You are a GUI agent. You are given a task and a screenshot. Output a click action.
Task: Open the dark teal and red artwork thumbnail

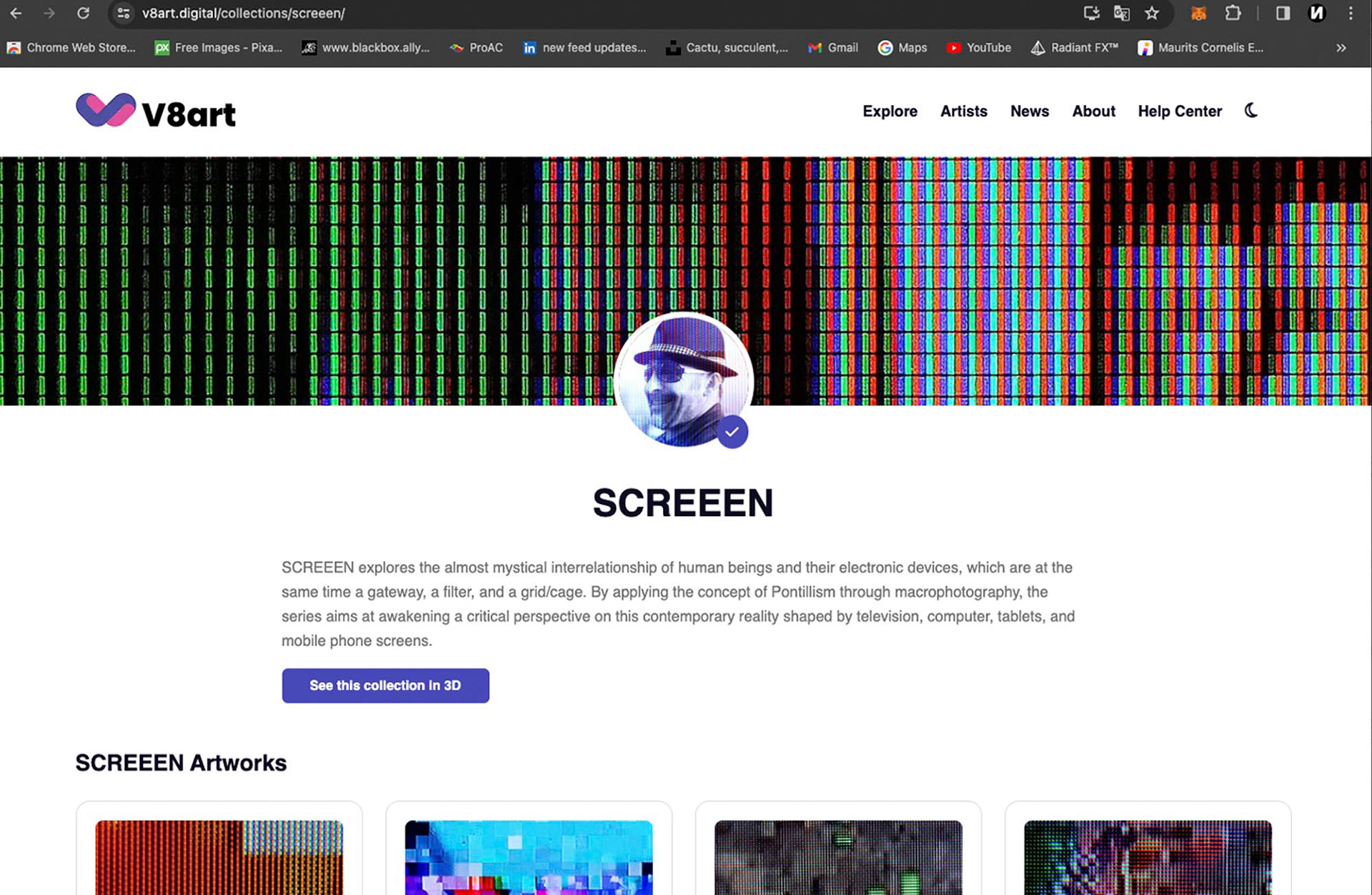(x=1148, y=857)
